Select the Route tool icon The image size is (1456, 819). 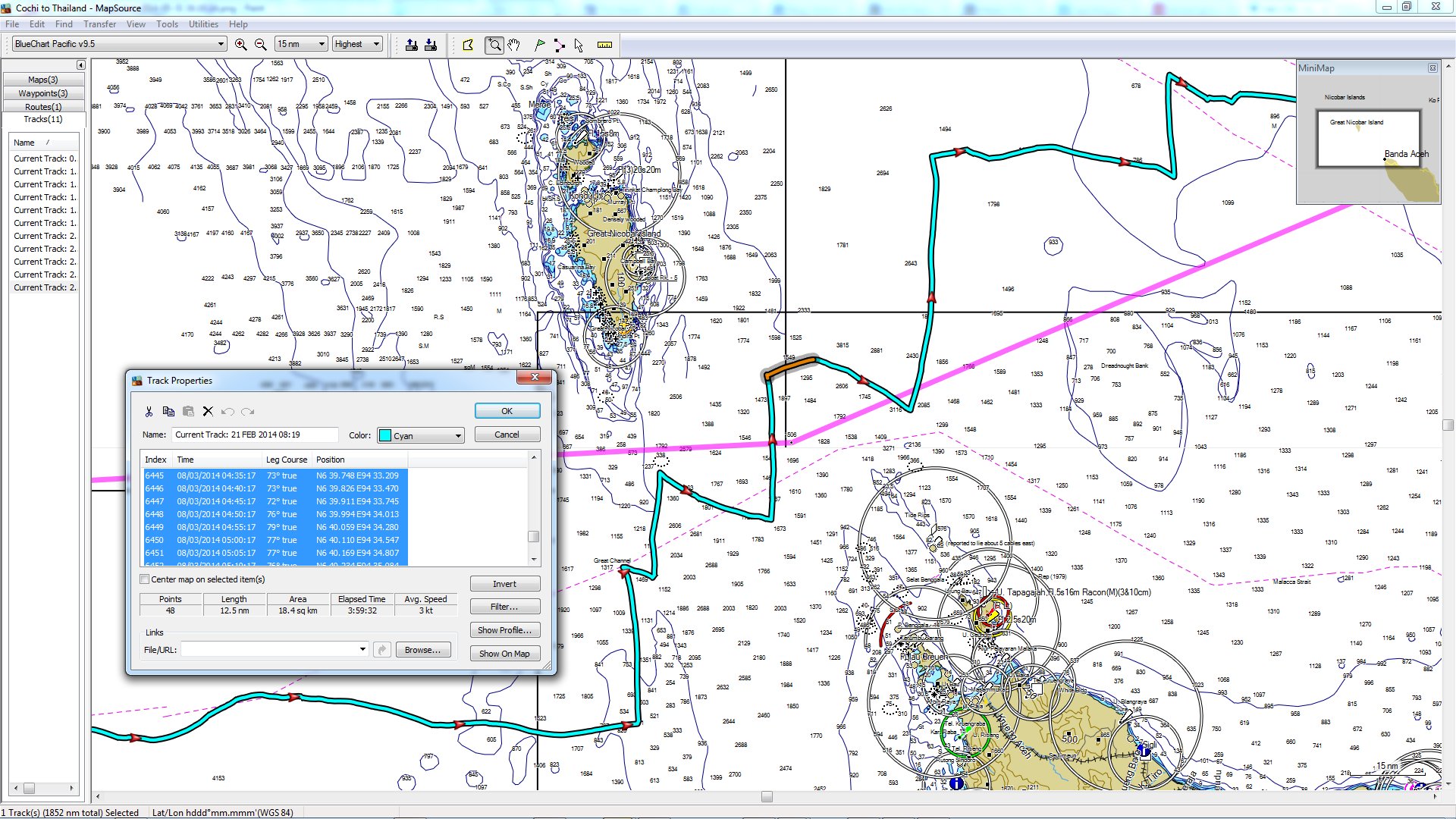pos(559,45)
